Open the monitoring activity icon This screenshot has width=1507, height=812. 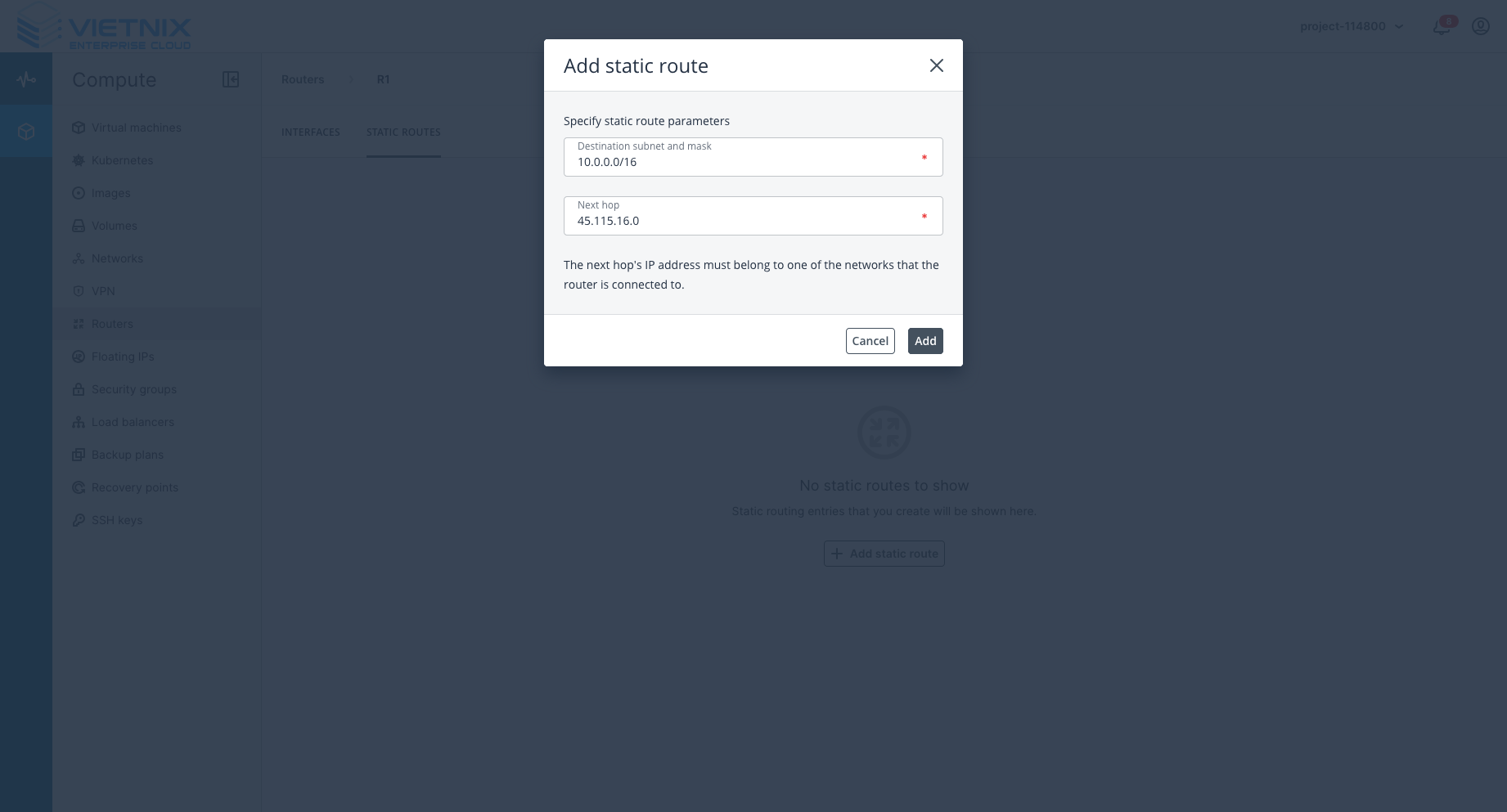(x=26, y=79)
